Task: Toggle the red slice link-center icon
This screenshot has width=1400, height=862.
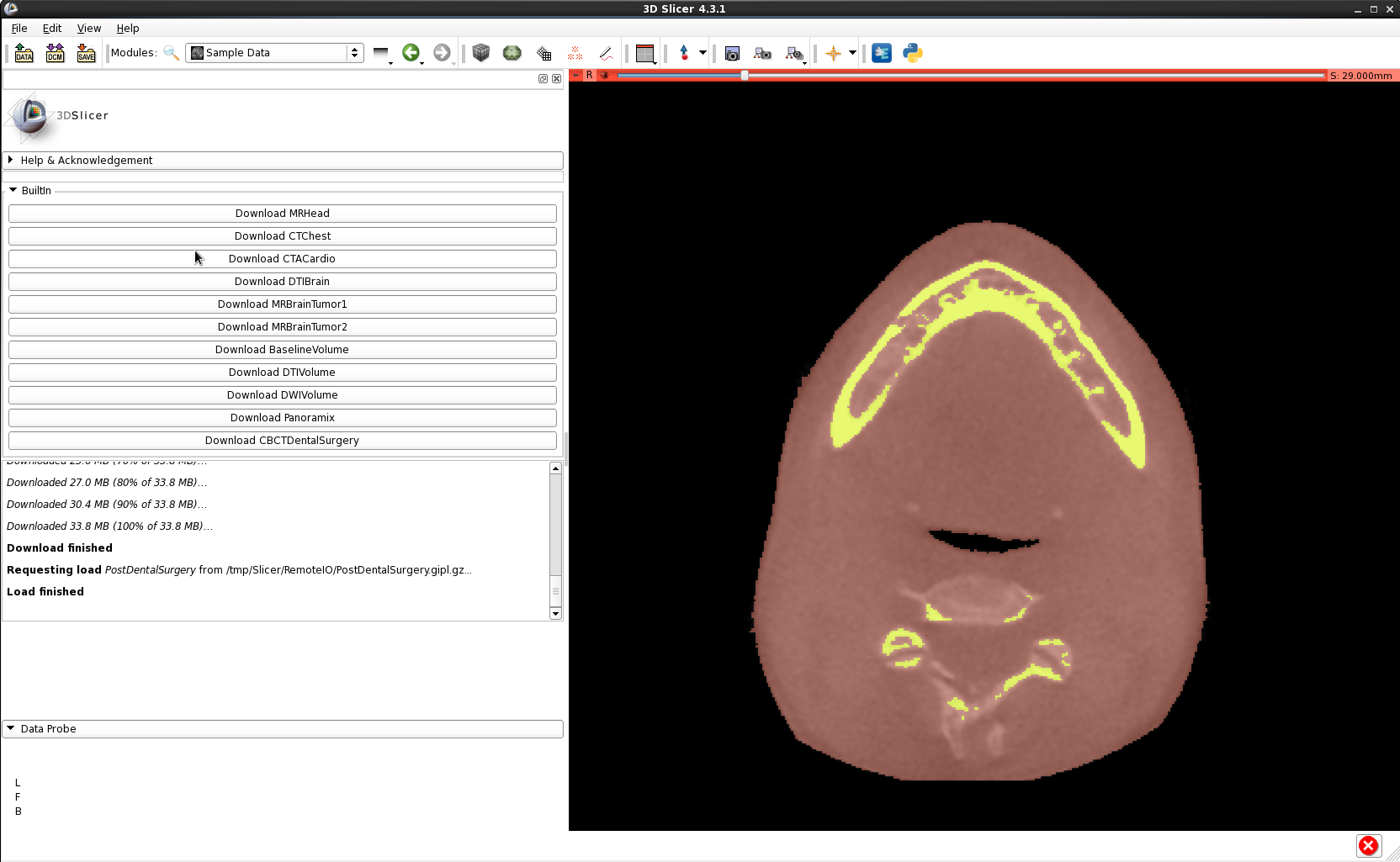Action: coord(604,76)
